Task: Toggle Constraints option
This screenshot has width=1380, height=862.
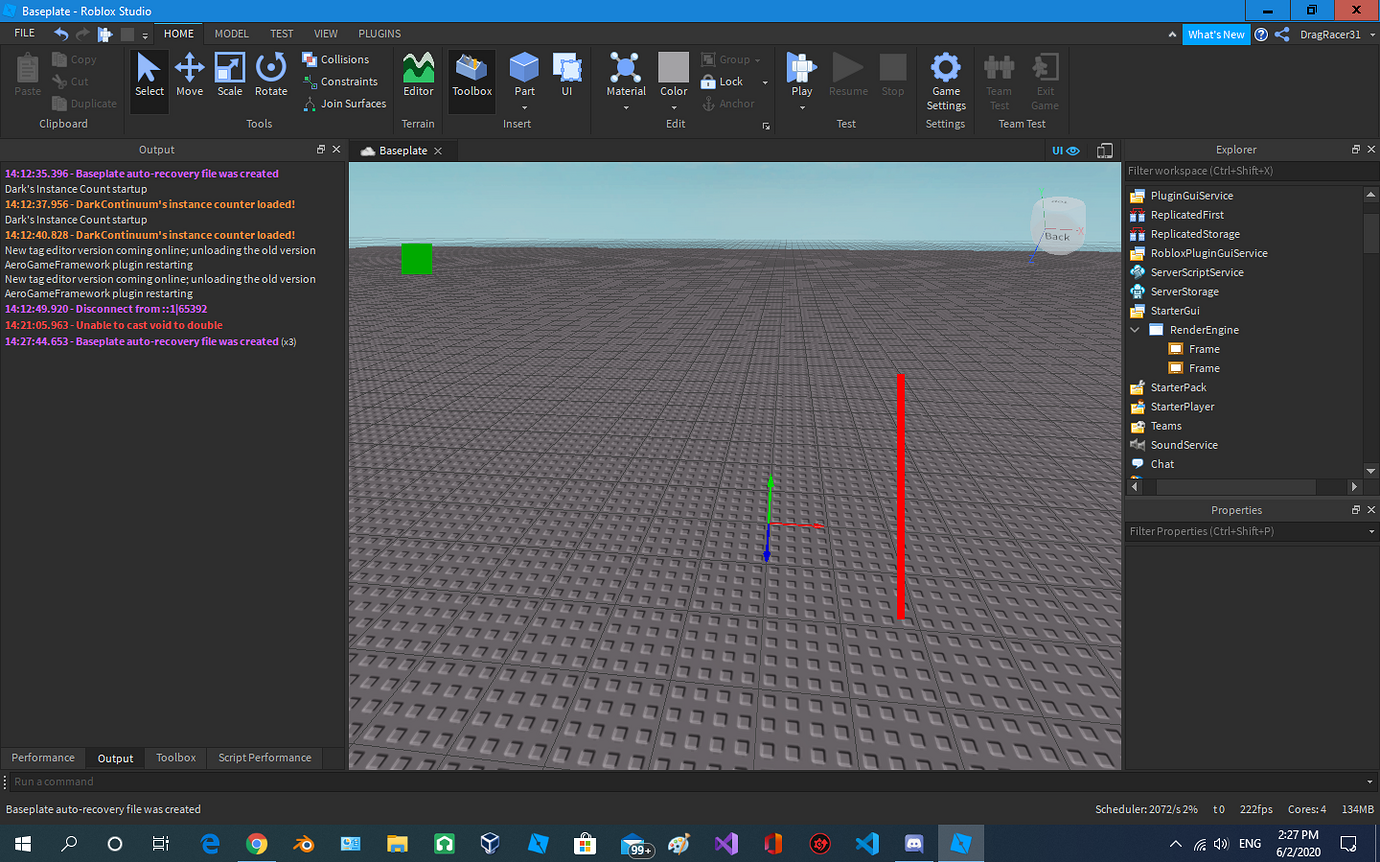Action: (x=340, y=82)
